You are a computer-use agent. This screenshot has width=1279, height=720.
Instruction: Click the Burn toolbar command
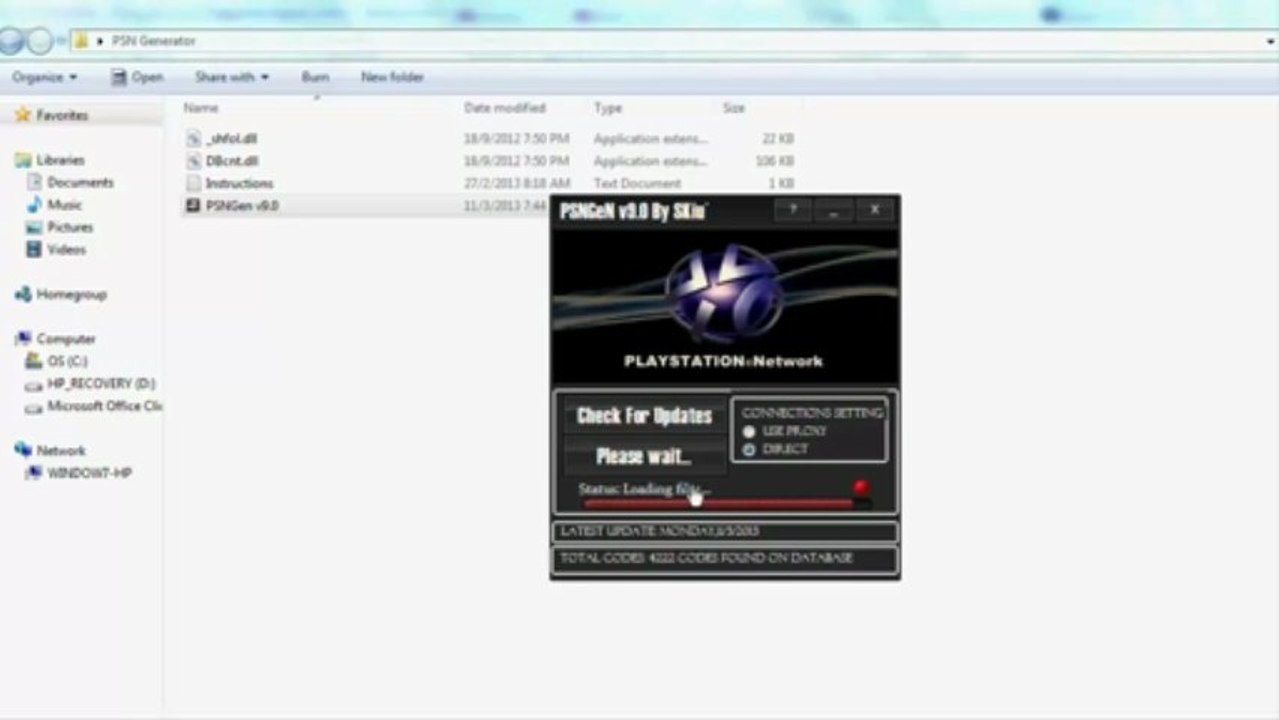click(x=315, y=77)
